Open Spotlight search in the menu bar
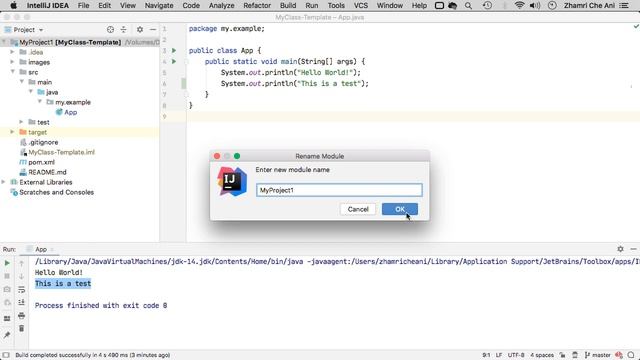Viewport: 640px width, 360px height. pyautogui.click(x=468, y=5)
